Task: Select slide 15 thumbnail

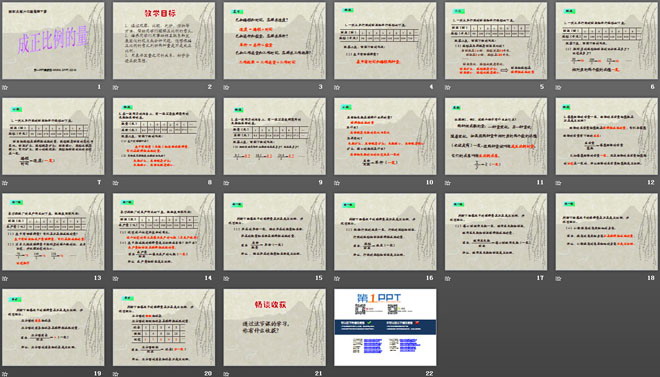Action: point(274,232)
